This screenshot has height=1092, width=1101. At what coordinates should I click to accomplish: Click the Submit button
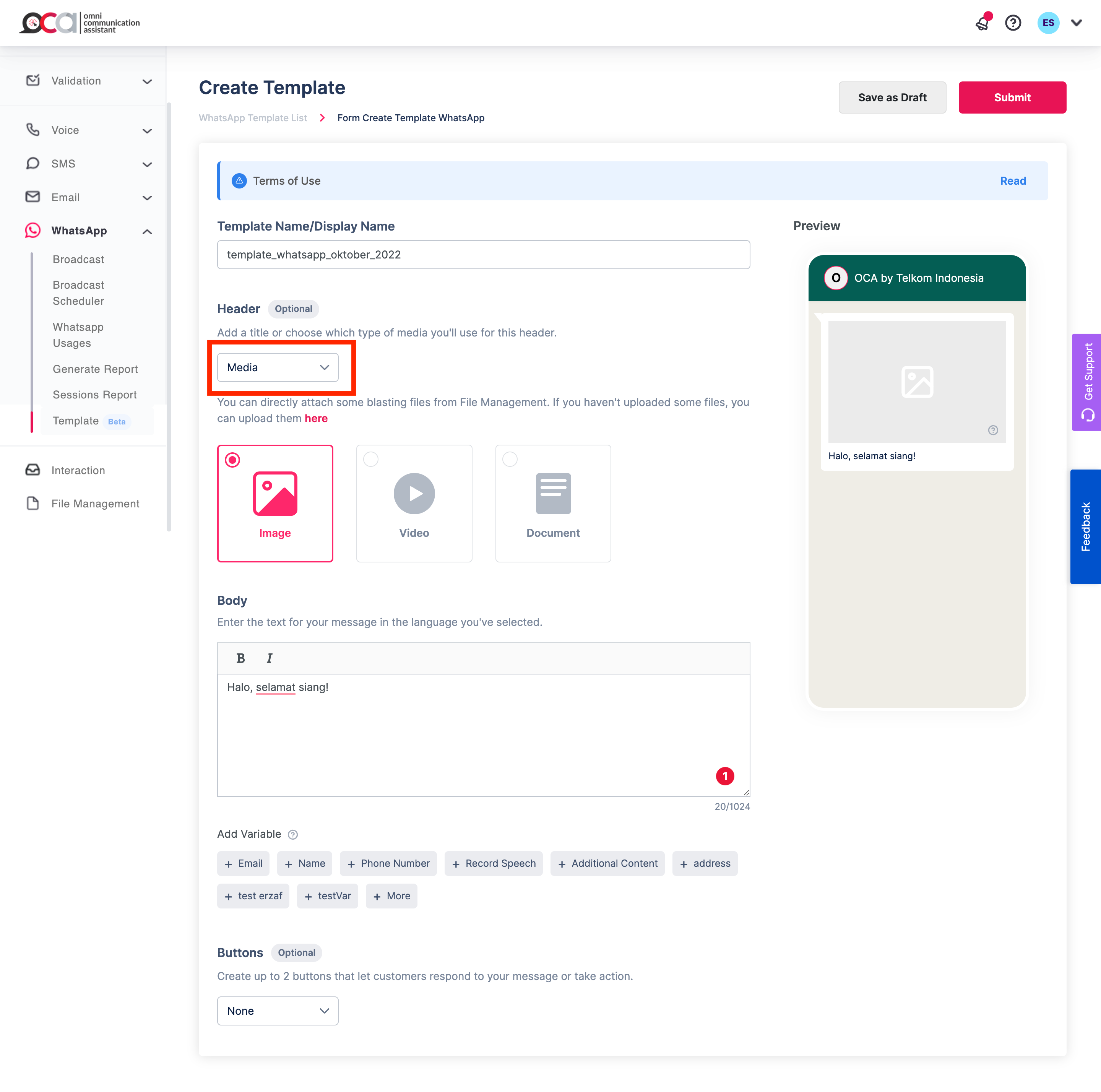coord(1012,97)
